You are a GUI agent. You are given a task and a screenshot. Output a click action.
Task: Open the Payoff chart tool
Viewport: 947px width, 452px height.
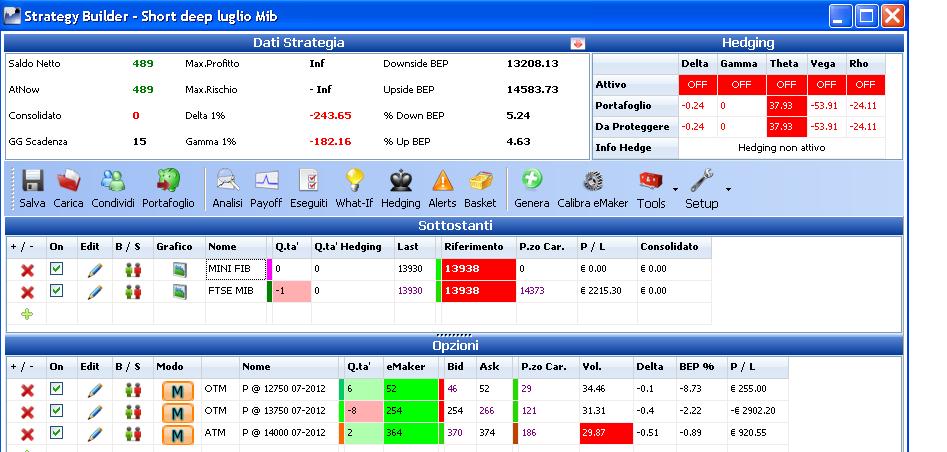(266, 180)
